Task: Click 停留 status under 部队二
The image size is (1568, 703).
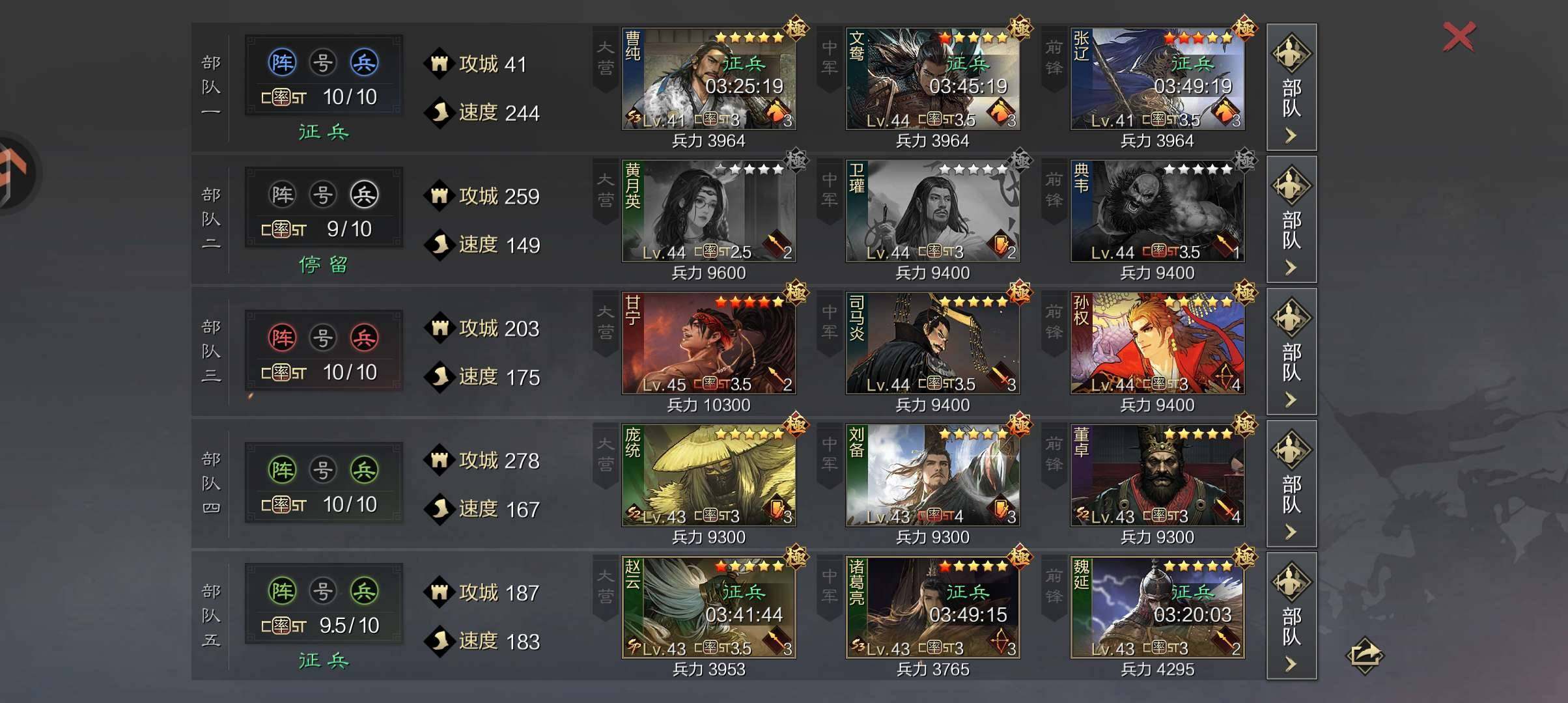Action: (324, 264)
